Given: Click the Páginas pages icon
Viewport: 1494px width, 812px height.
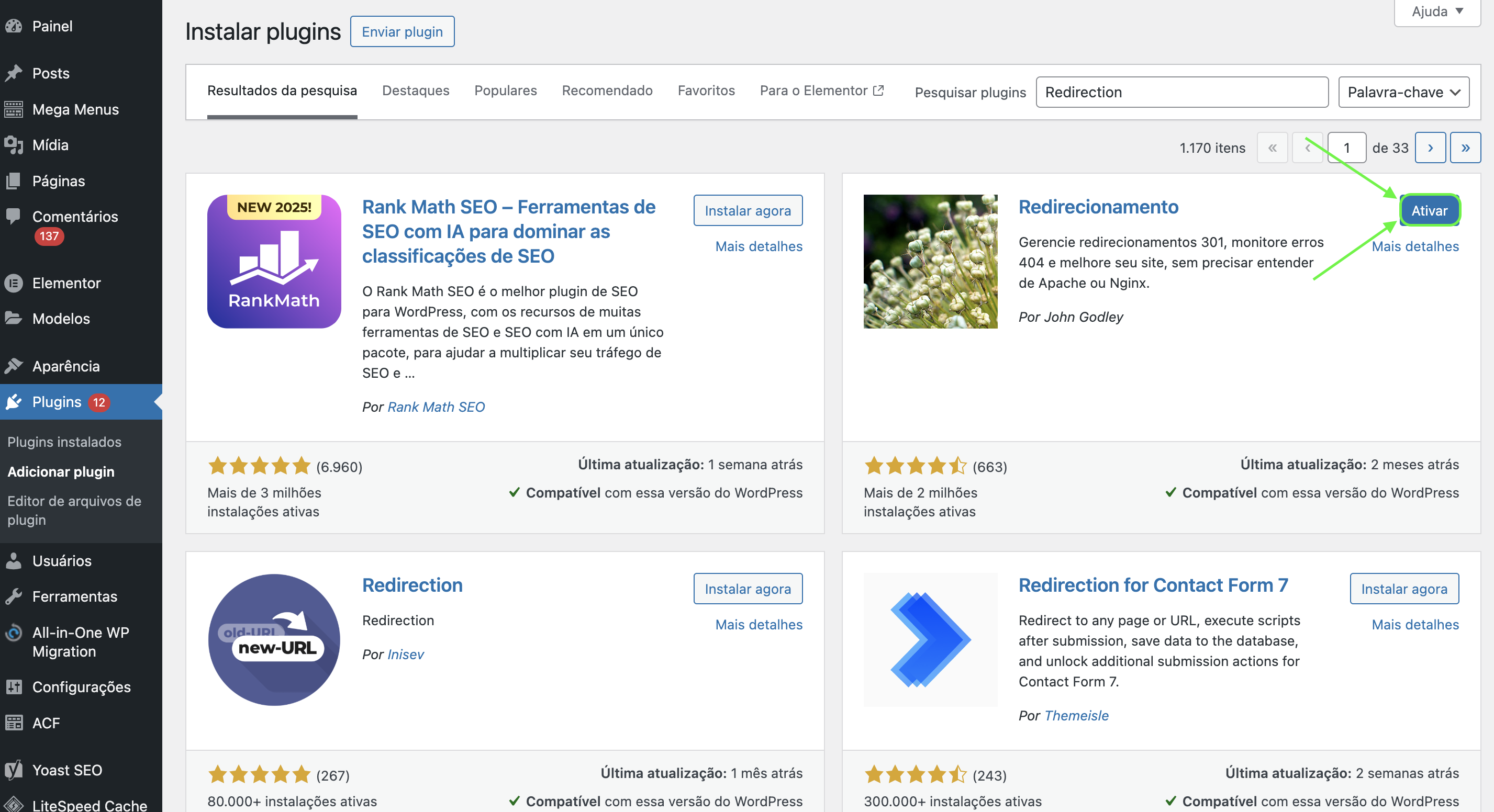Looking at the screenshot, I should point(13,181).
